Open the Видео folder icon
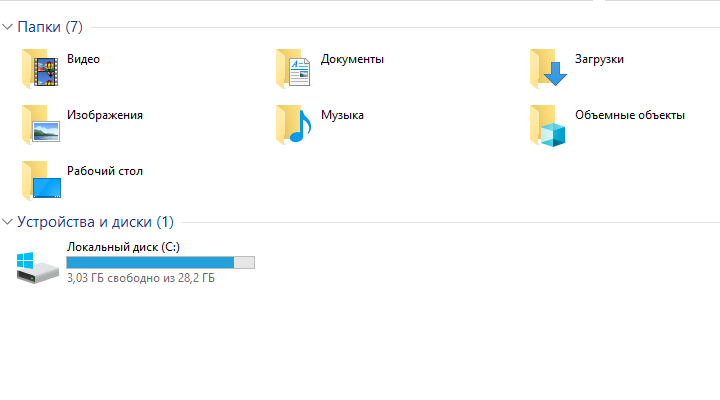 pyautogui.click(x=40, y=68)
